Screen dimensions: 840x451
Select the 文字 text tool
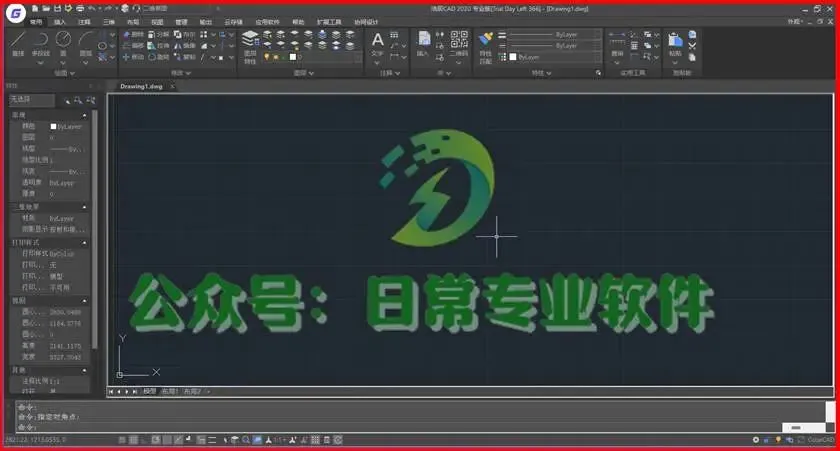pyautogui.click(x=378, y=44)
